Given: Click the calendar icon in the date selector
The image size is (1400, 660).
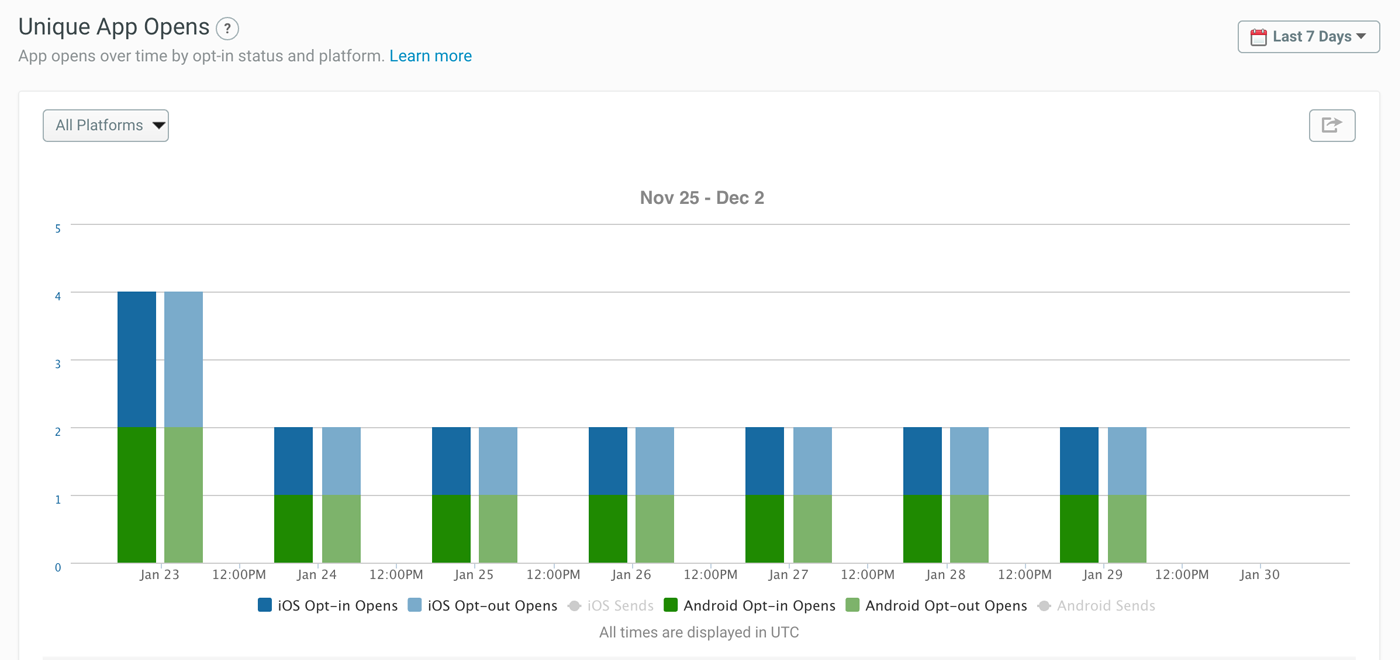Looking at the screenshot, I should tap(1257, 36).
